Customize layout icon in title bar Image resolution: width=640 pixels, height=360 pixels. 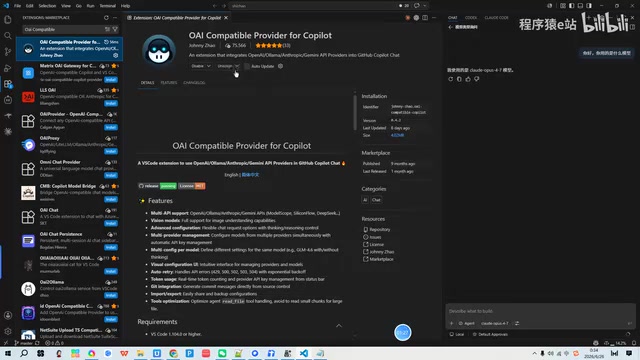click(563, 6)
